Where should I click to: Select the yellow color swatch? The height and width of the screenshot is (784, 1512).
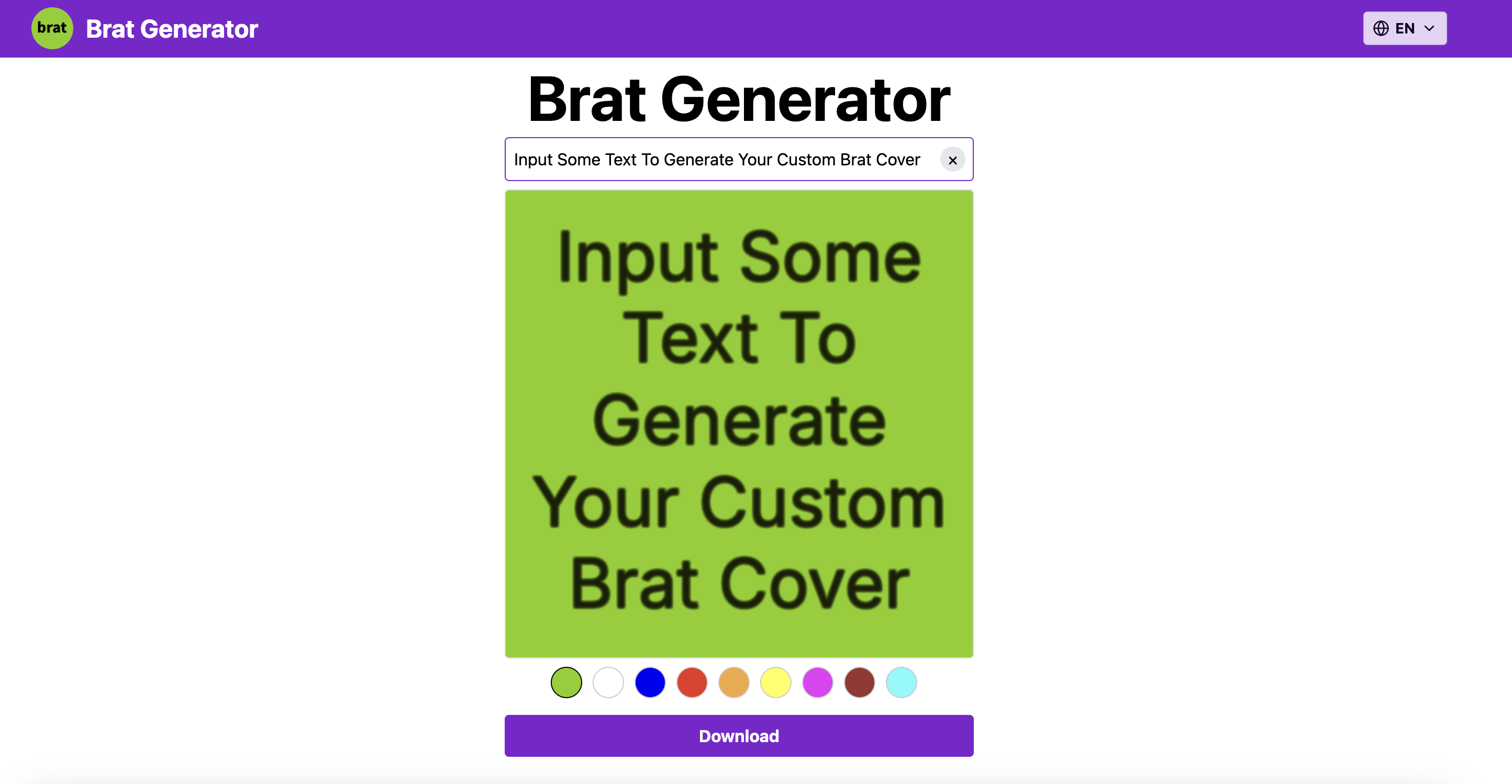775,682
